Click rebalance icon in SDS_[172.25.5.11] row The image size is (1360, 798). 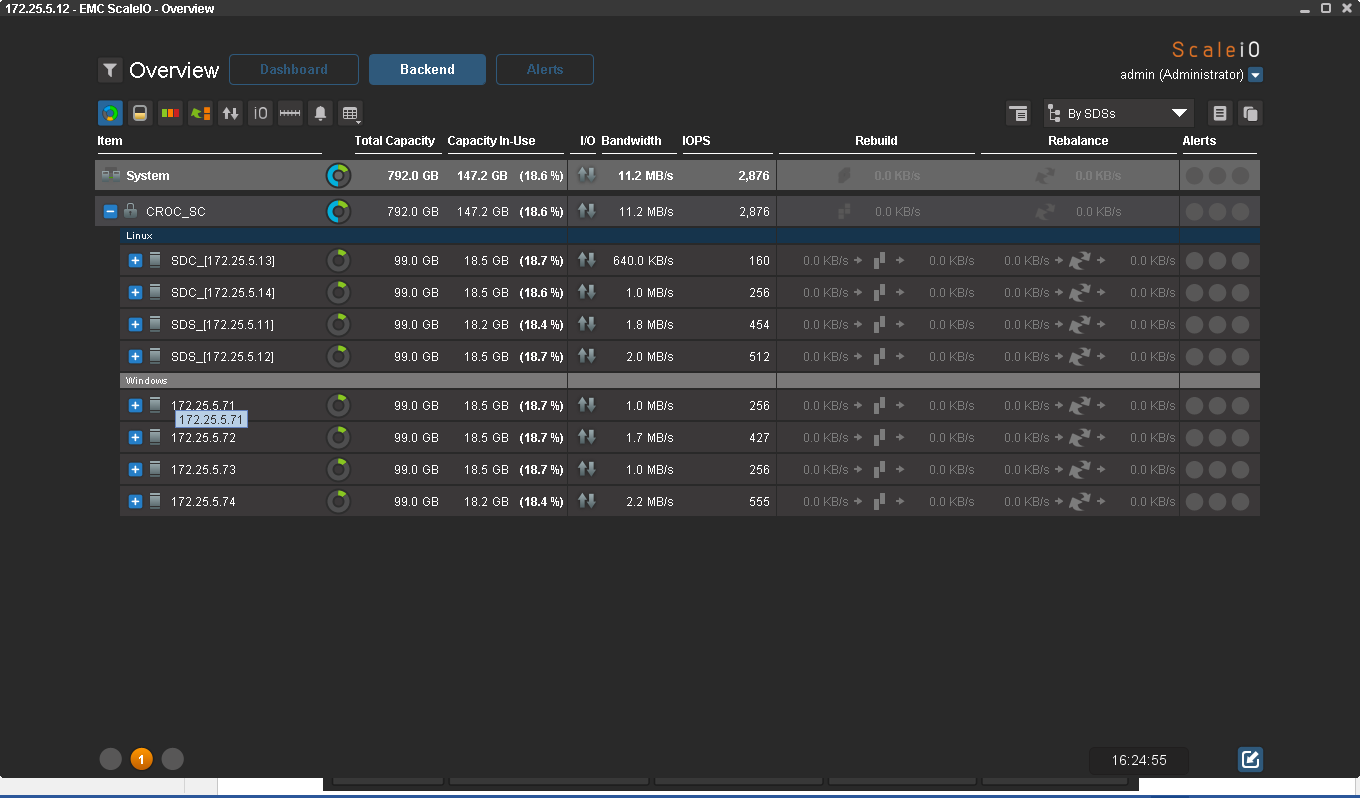point(1079,325)
